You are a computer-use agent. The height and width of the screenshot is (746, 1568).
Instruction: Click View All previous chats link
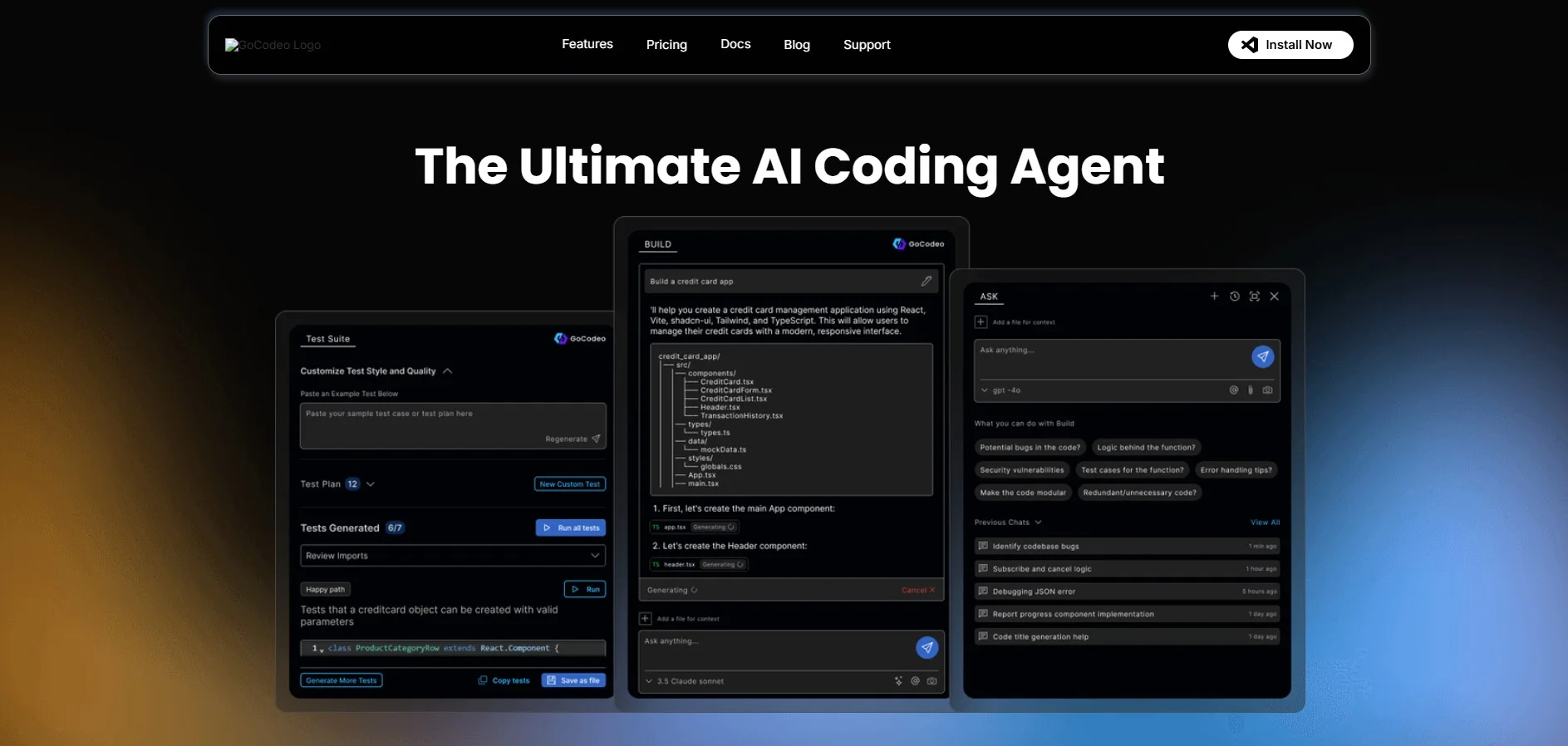click(x=1265, y=523)
